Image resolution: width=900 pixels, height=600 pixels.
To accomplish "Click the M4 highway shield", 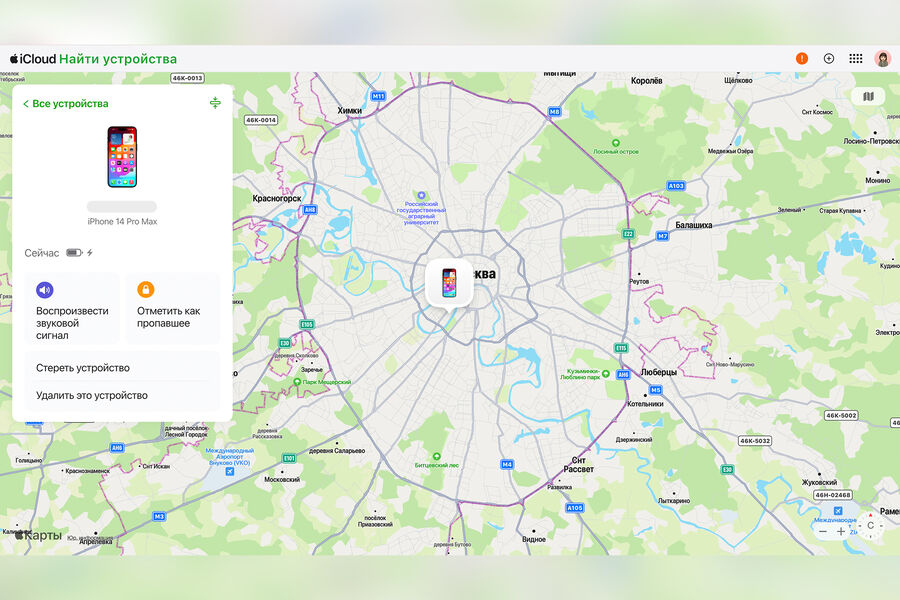I will 507,464.
